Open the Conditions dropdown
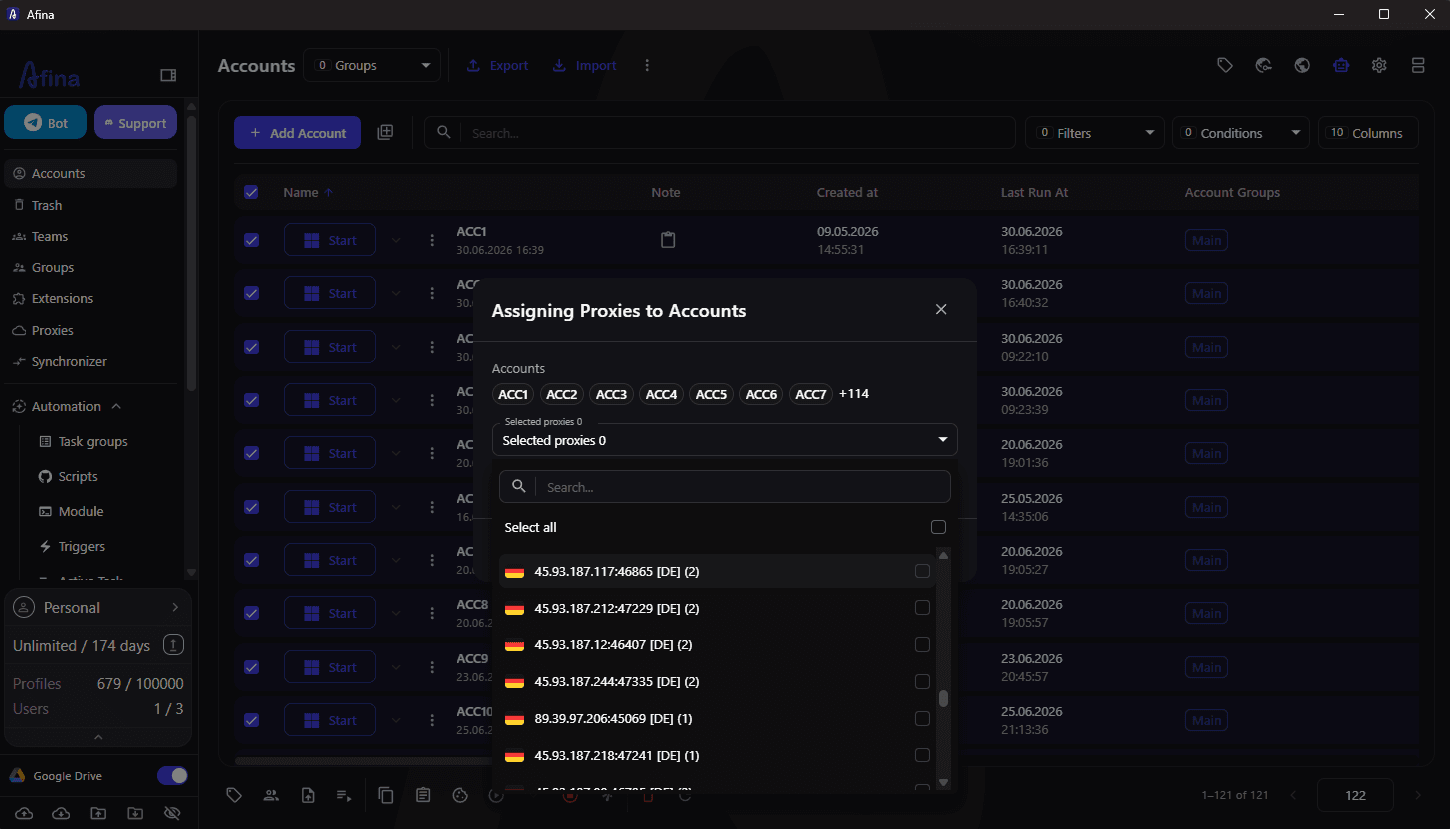 1240,132
